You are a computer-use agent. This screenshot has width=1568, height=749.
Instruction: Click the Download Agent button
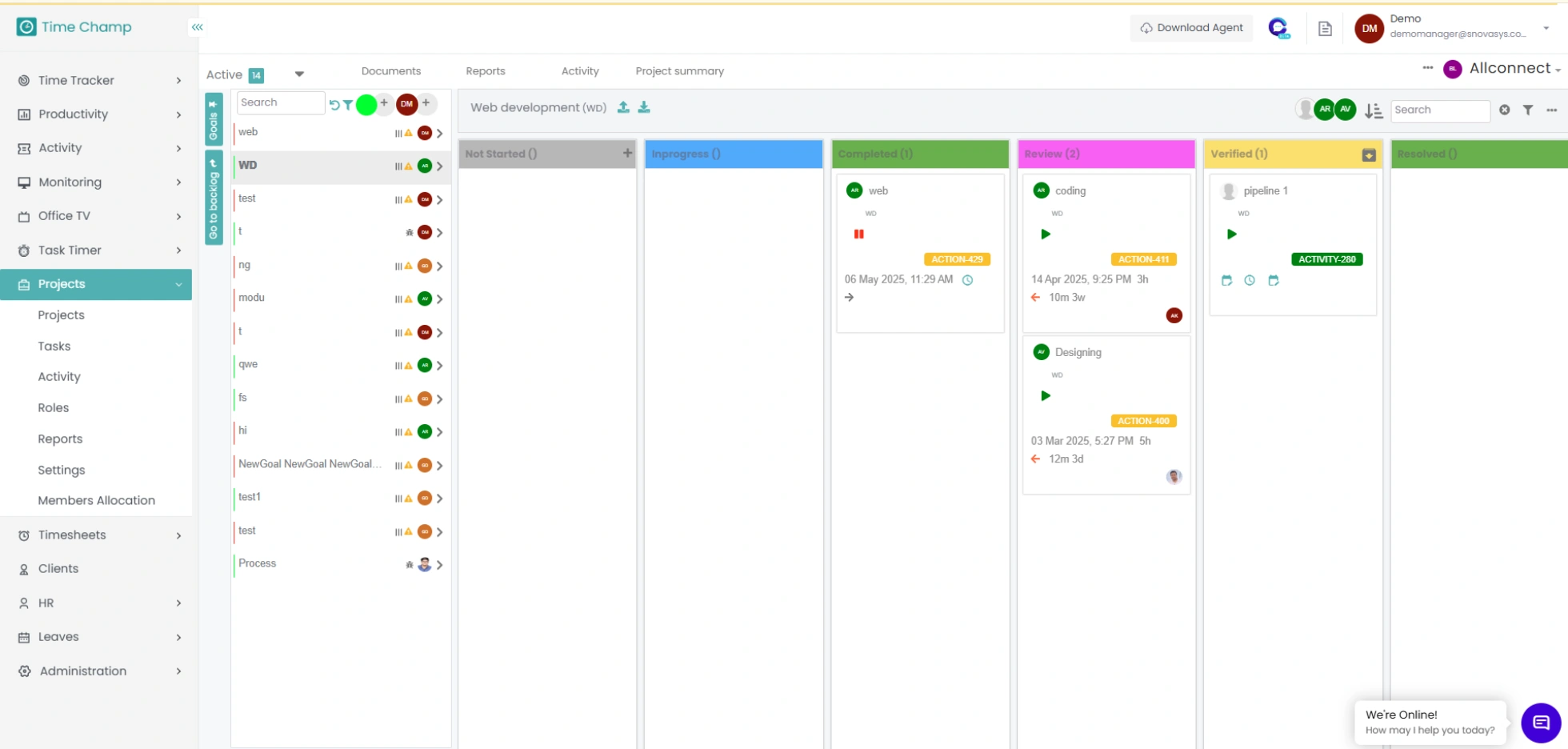point(1191,27)
